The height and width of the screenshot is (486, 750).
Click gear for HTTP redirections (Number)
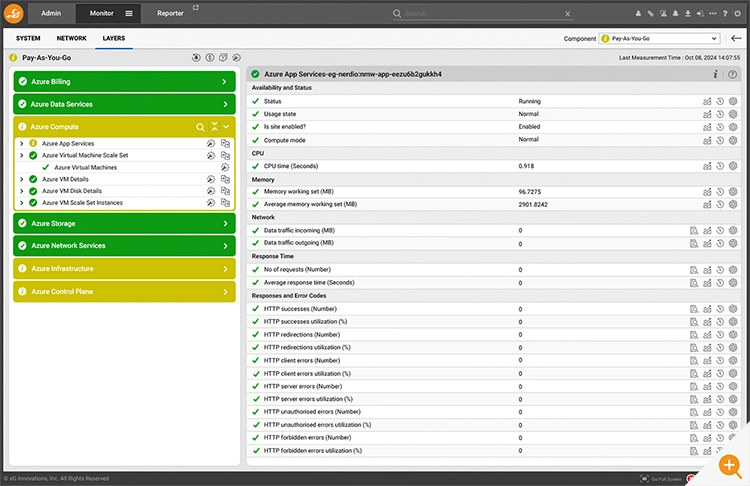pyautogui.click(x=733, y=335)
